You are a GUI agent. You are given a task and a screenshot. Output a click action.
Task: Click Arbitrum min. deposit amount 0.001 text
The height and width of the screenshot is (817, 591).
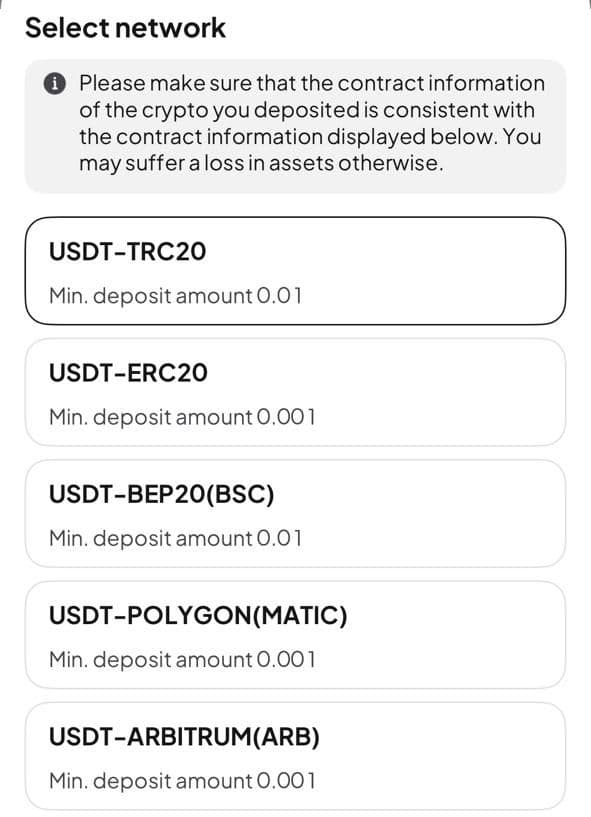(x=182, y=782)
